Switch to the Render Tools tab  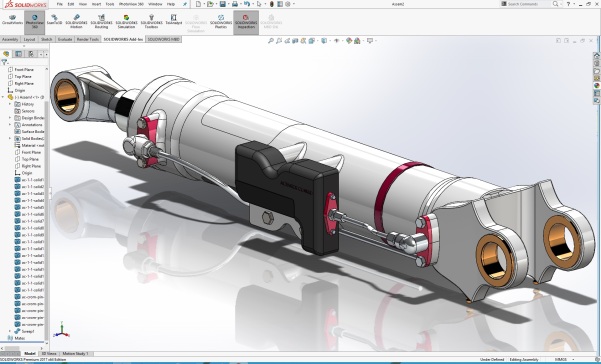pos(88,39)
